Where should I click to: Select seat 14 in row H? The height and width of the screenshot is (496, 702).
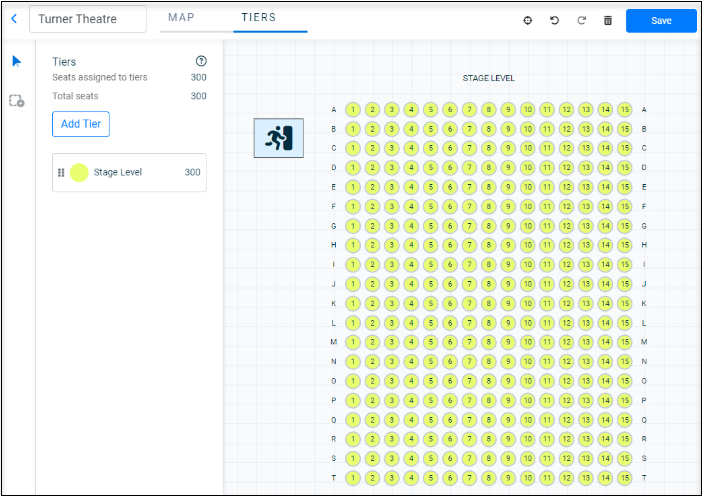[x=605, y=245]
